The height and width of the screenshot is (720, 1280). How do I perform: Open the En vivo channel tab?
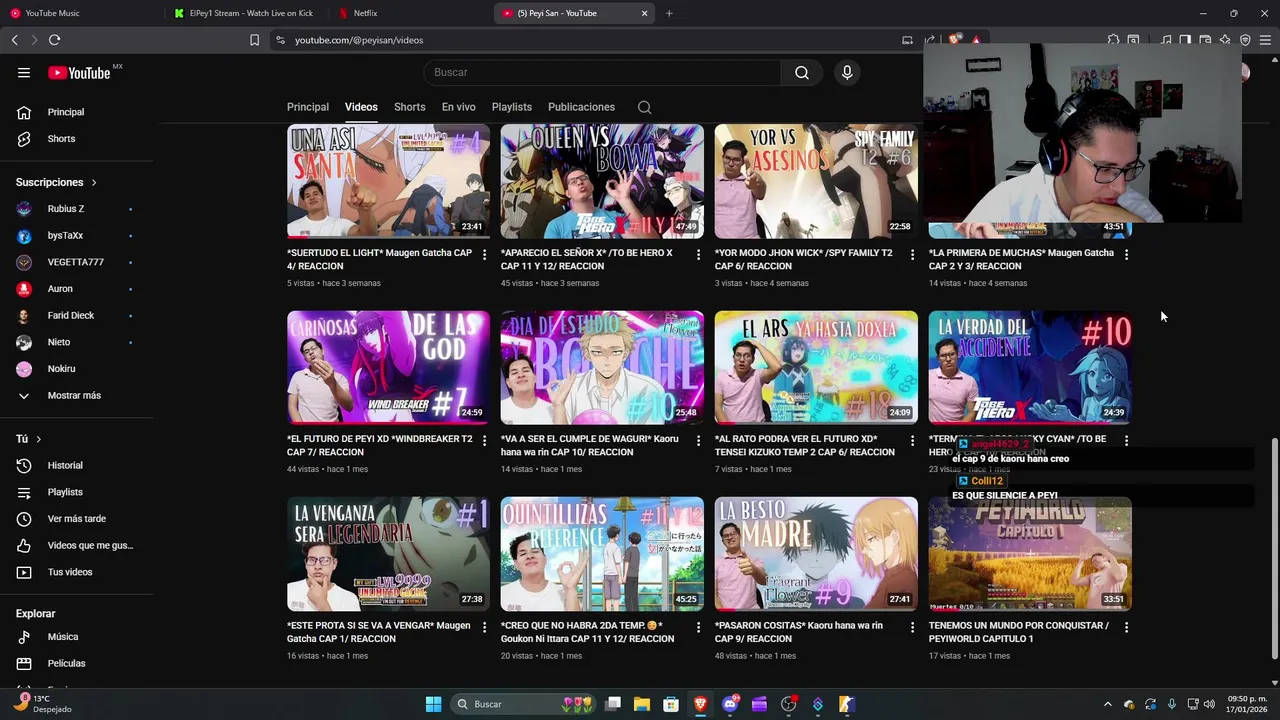pyautogui.click(x=459, y=107)
